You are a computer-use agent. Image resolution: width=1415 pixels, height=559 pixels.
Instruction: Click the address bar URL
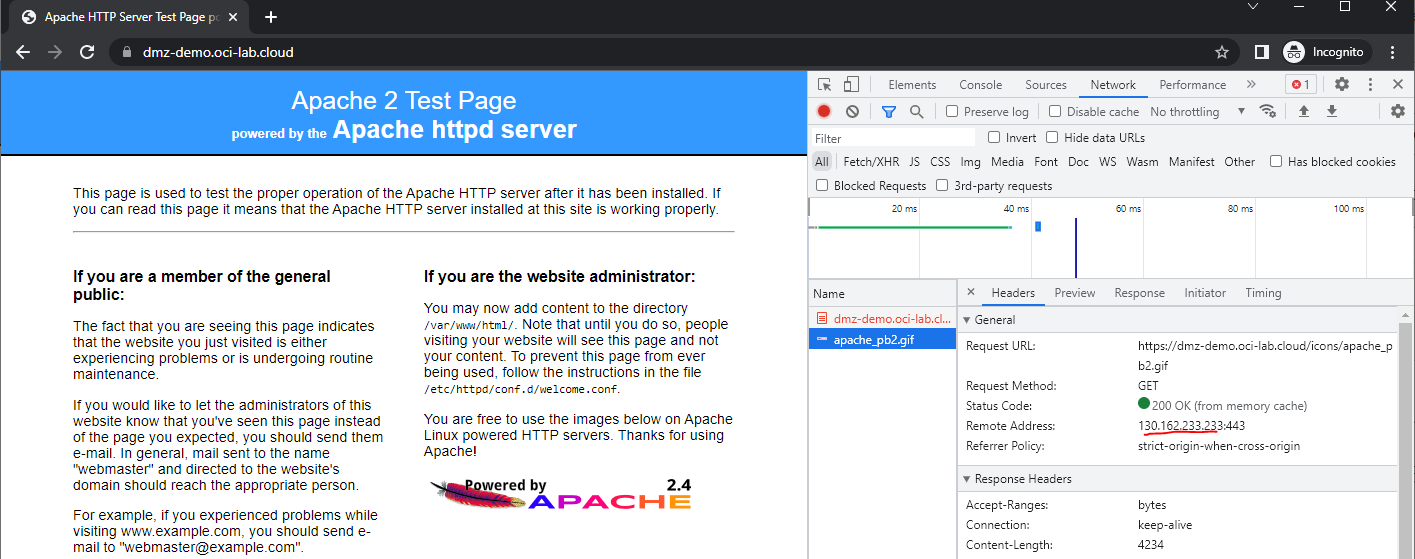point(218,52)
